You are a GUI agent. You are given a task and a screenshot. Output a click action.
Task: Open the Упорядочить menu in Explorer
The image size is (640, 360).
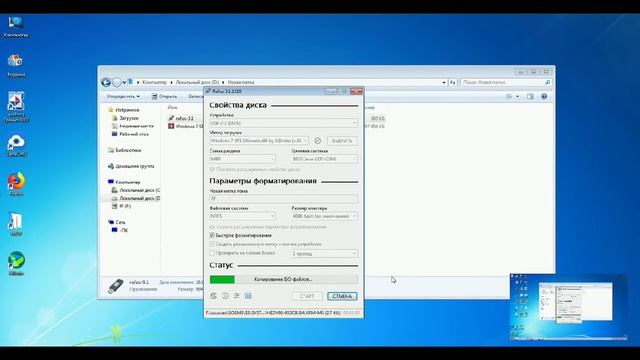(123, 96)
